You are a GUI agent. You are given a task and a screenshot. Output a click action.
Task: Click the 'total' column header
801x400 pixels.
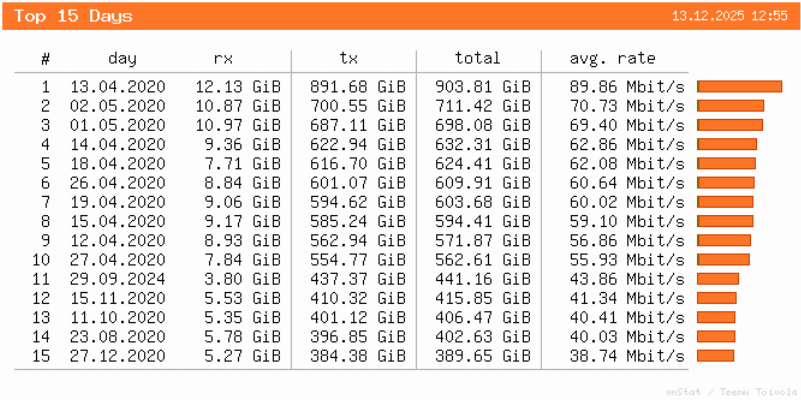coord(477,59)
